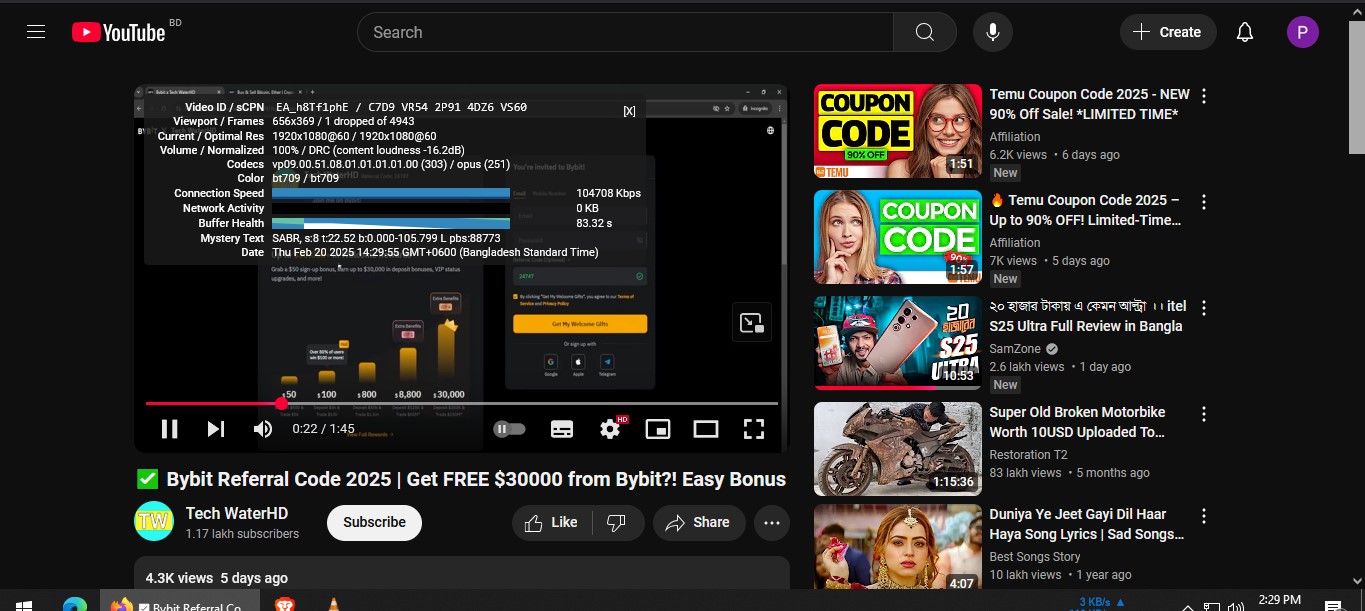Click the red scrubber handle

pos(282,404)
